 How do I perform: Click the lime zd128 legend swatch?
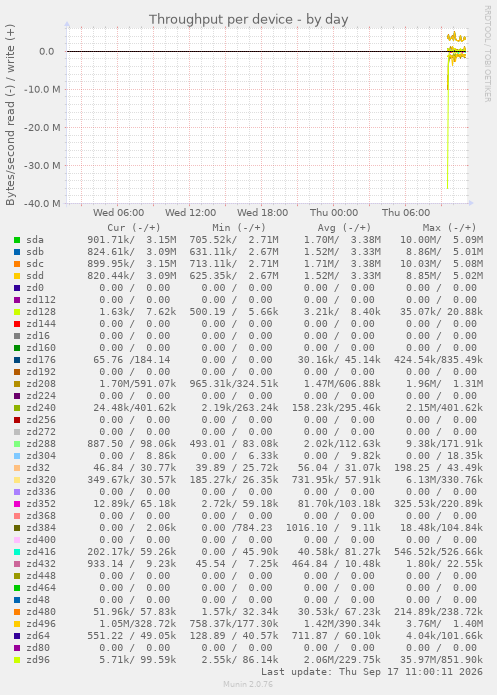pyautogui.click(x=17, y=312)
